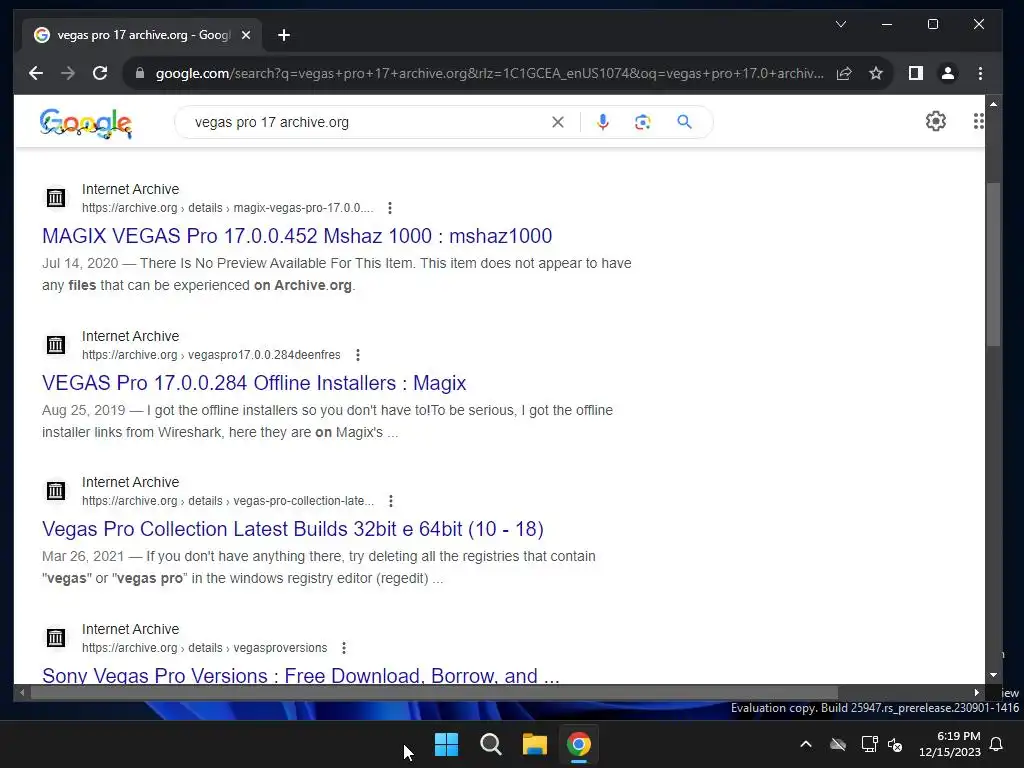Click the blue magnifier search button
Image resolution: width=1024 pixels, height=768 pixels.
[x=684, y=122]
